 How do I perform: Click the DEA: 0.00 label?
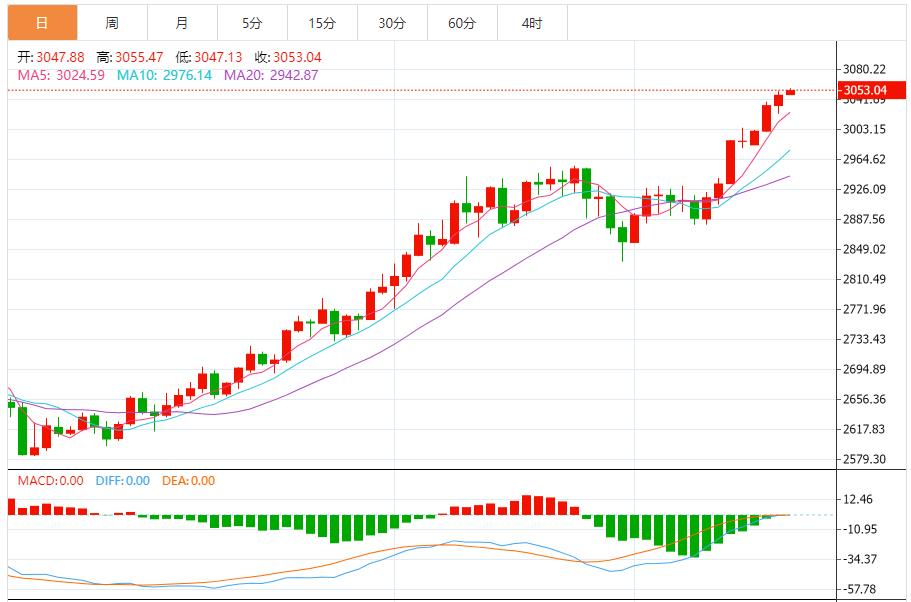coord(190,481)
